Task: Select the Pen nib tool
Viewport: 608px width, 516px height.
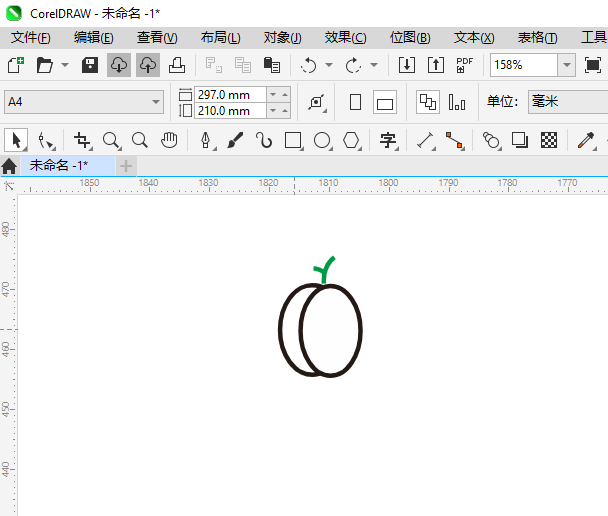Action: tap(206, 140)
